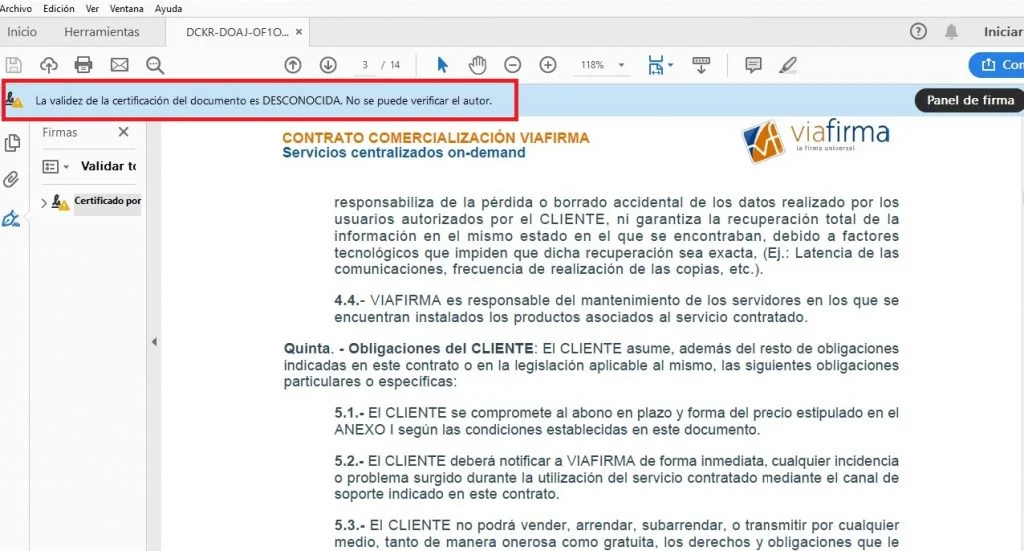This screenshot has height=551, width=1024.
Task: Click the upload to cloud icon
Action: click(48, 65)
